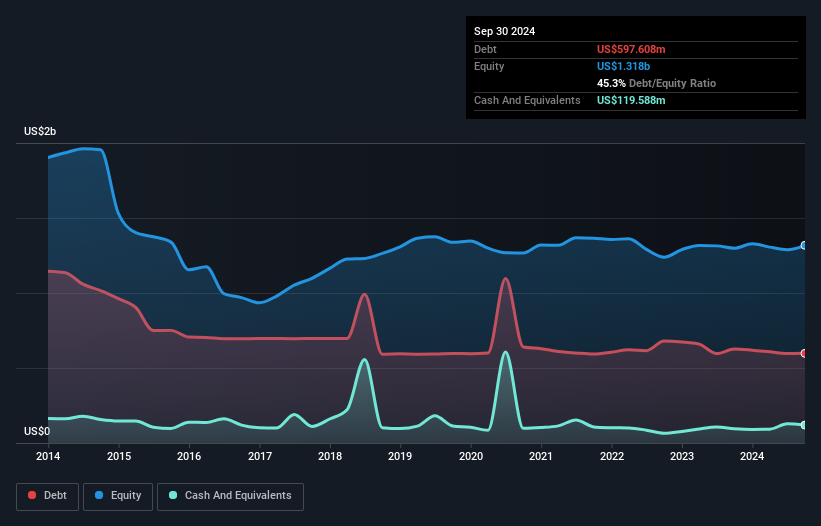
Task: Click the 2017 x-axis label
Action: click(260, 456)
